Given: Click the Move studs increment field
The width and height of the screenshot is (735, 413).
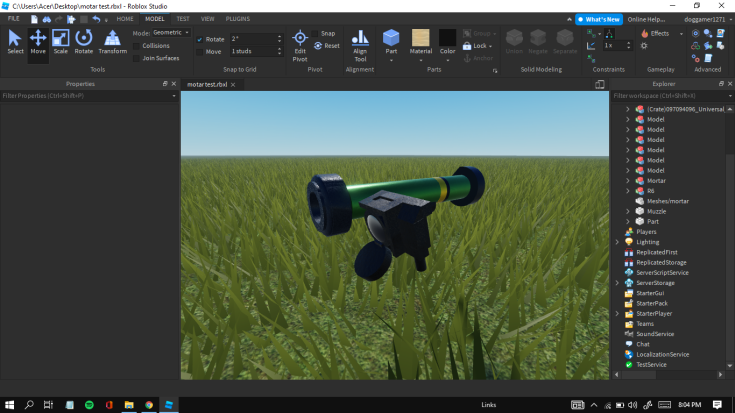Looking at the screenshot, I should coord(256,52).
